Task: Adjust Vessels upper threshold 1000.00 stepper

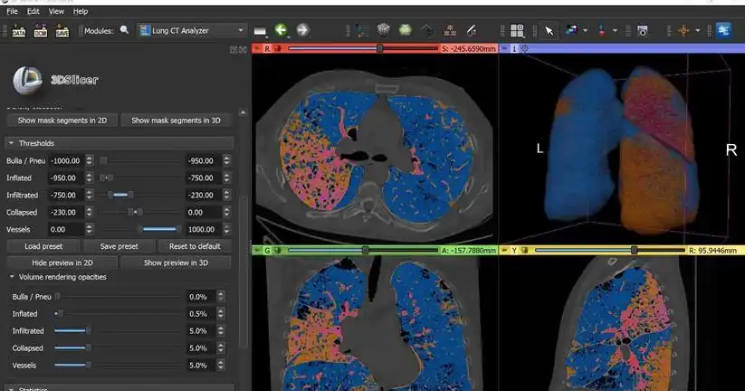Action: pyautogui.click(x=226, y=230)
